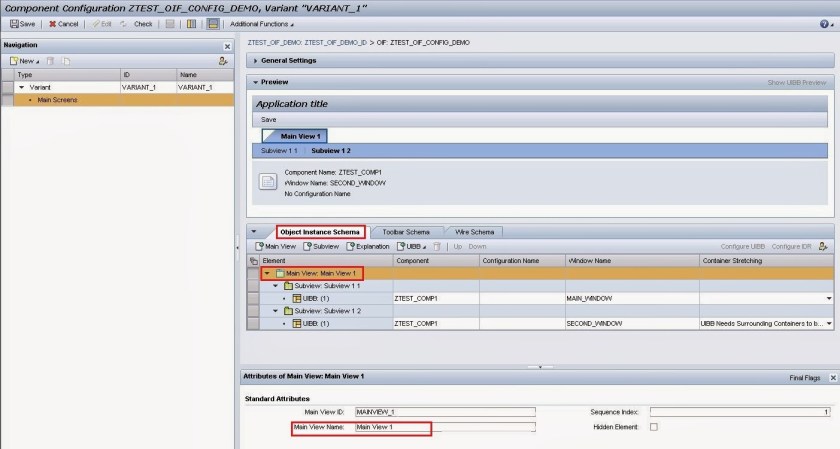Collapse the Preview section
This screenshot has width=840, height=449.
click(256, 82)
